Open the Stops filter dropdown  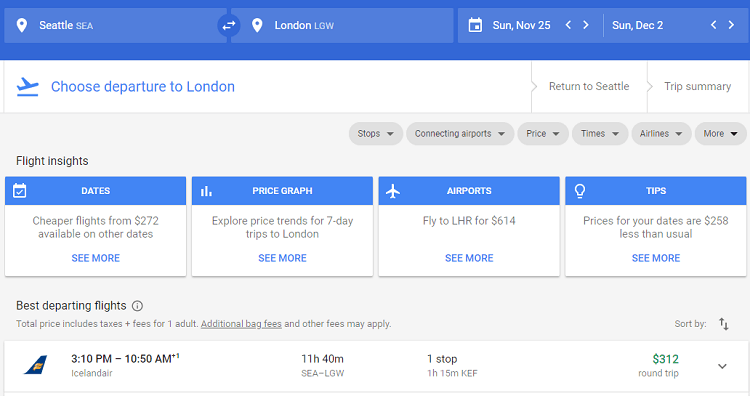(x=375, y=134)
